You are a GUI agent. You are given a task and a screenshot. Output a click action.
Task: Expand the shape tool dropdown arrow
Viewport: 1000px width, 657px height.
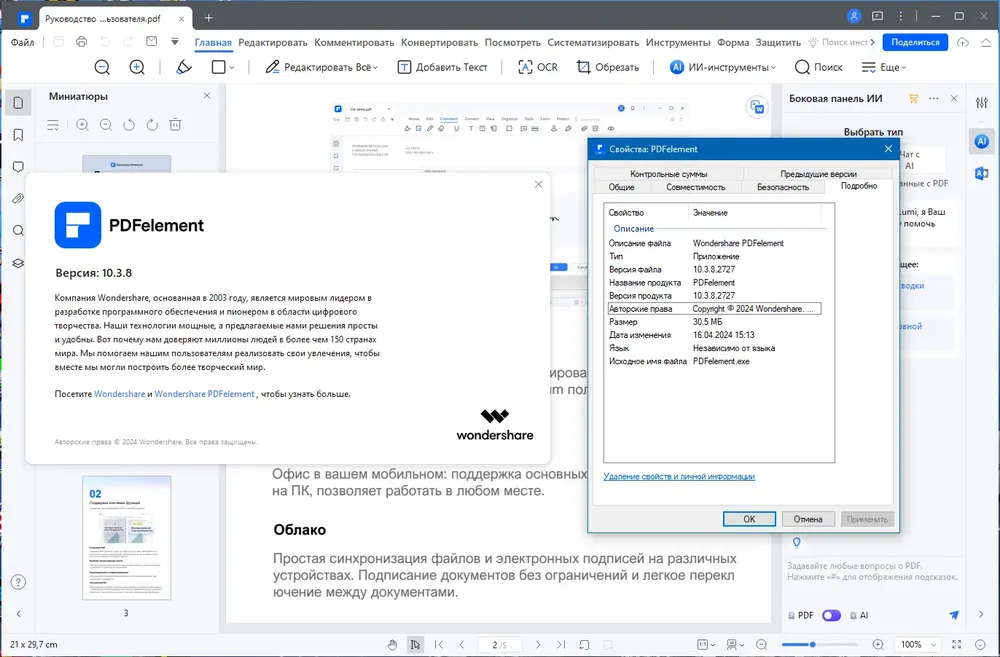(x=232, y=68)
